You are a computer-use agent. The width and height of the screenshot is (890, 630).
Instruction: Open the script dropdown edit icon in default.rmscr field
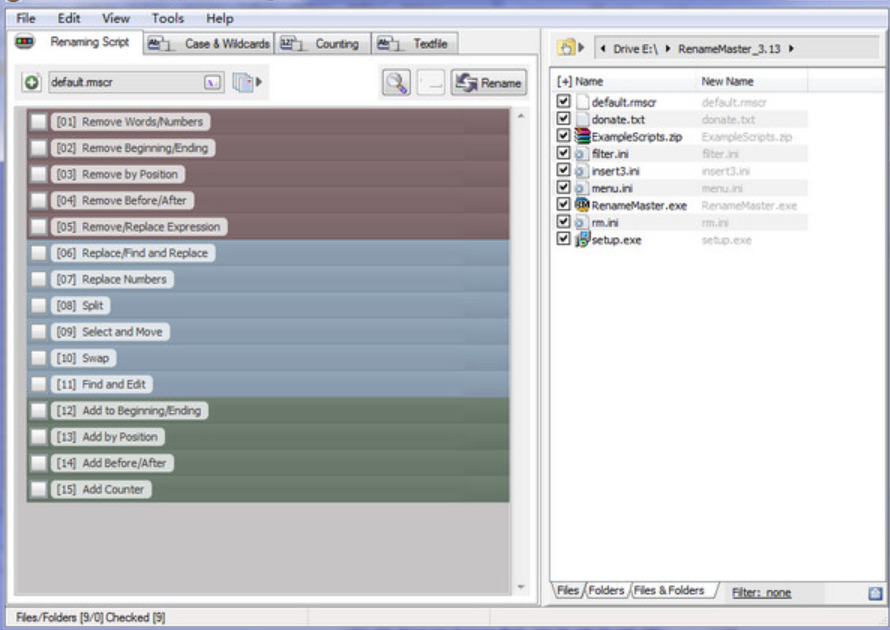click(x=212, y=83)
